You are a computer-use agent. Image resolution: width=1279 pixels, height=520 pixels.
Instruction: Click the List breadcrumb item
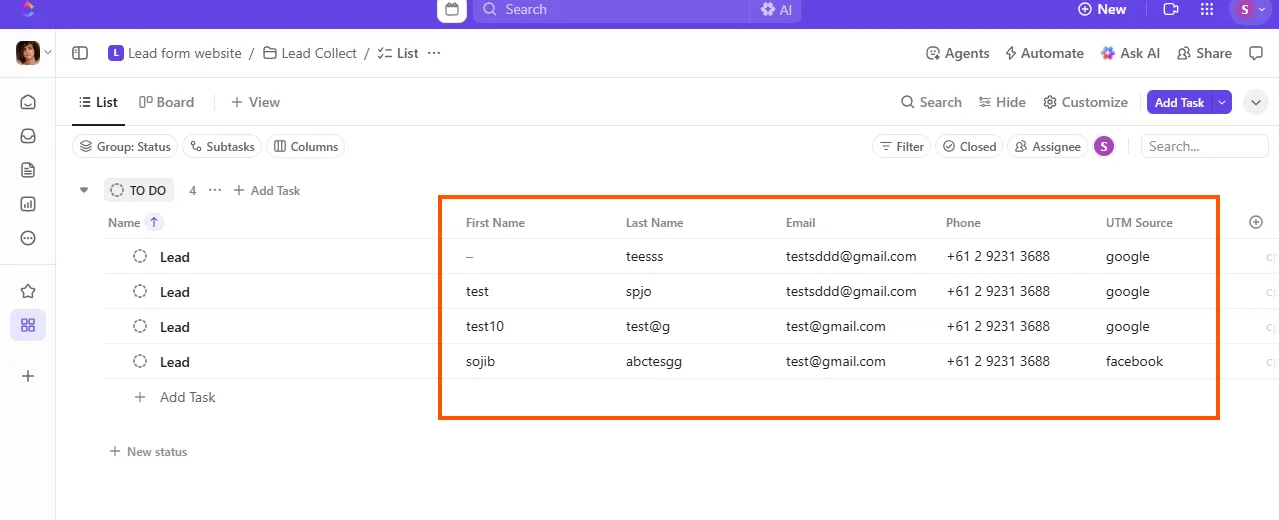point(398,53)
